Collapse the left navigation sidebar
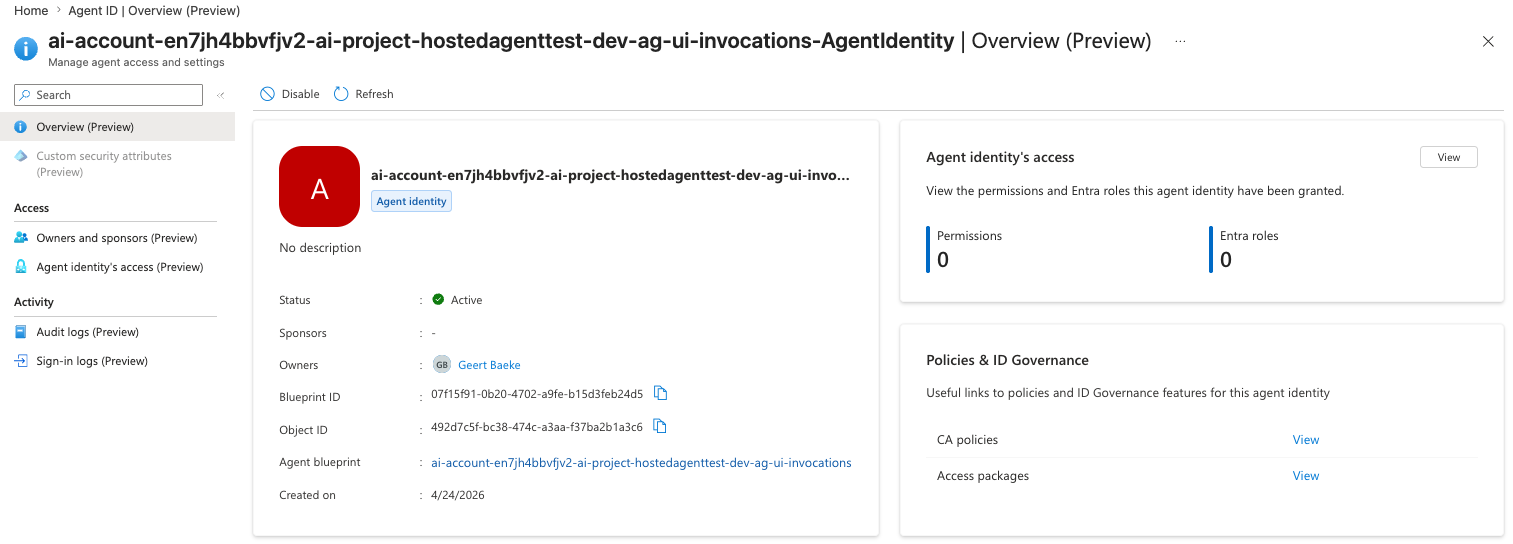 click(220, 95)
